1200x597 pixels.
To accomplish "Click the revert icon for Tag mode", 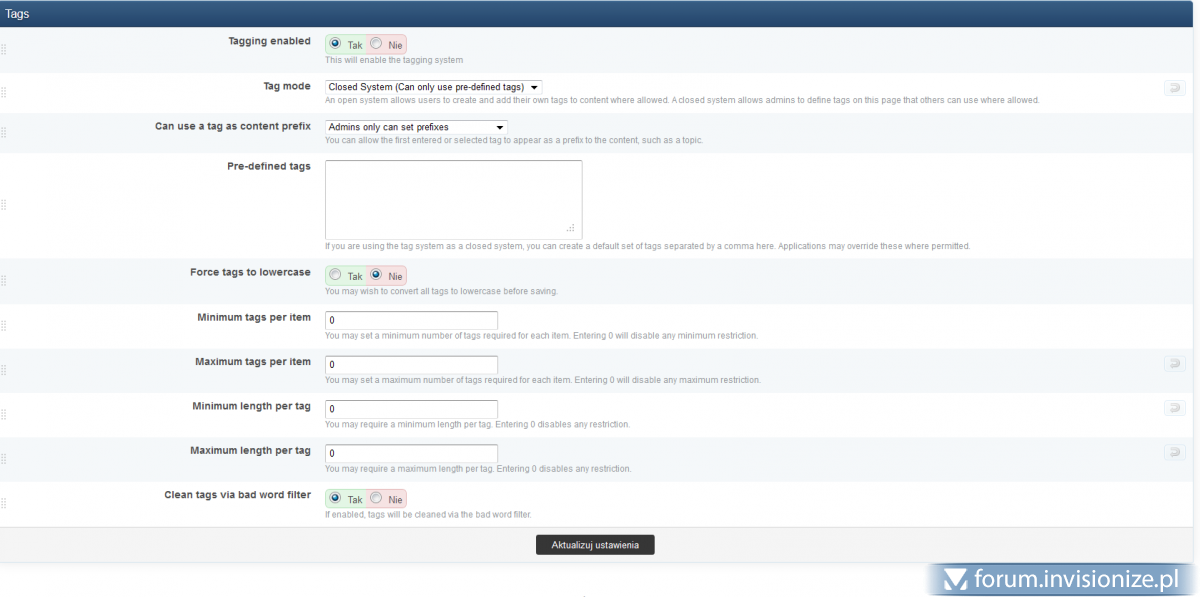I will (x=1174, y=88).
